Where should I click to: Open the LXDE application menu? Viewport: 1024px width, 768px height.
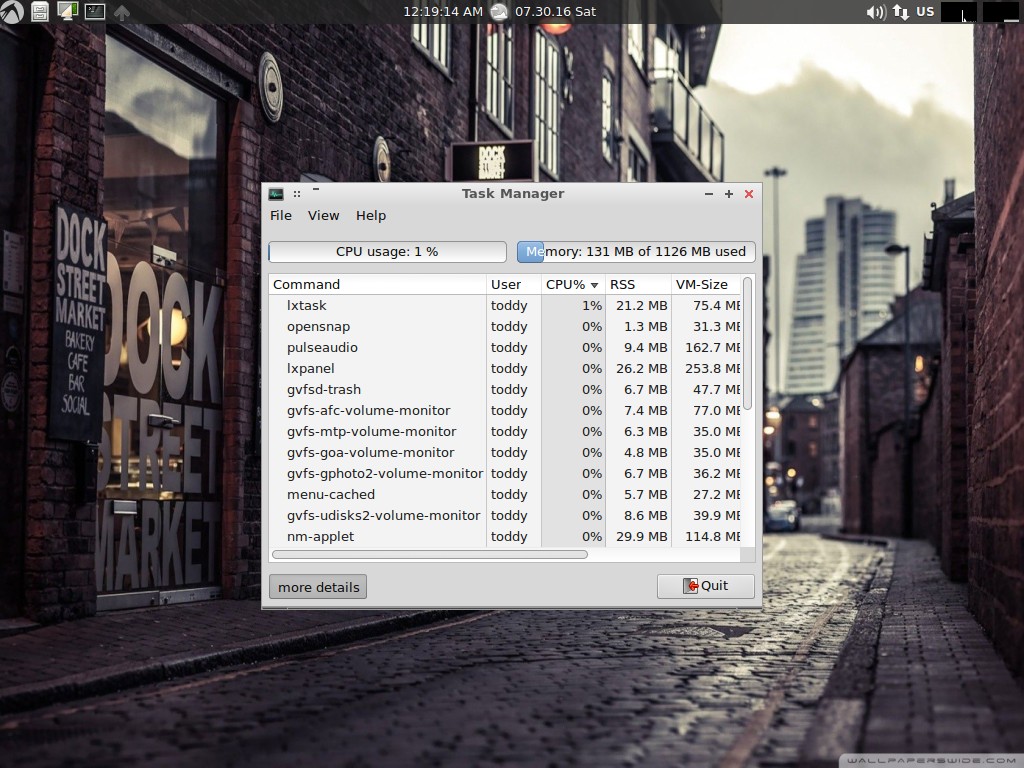11,12
